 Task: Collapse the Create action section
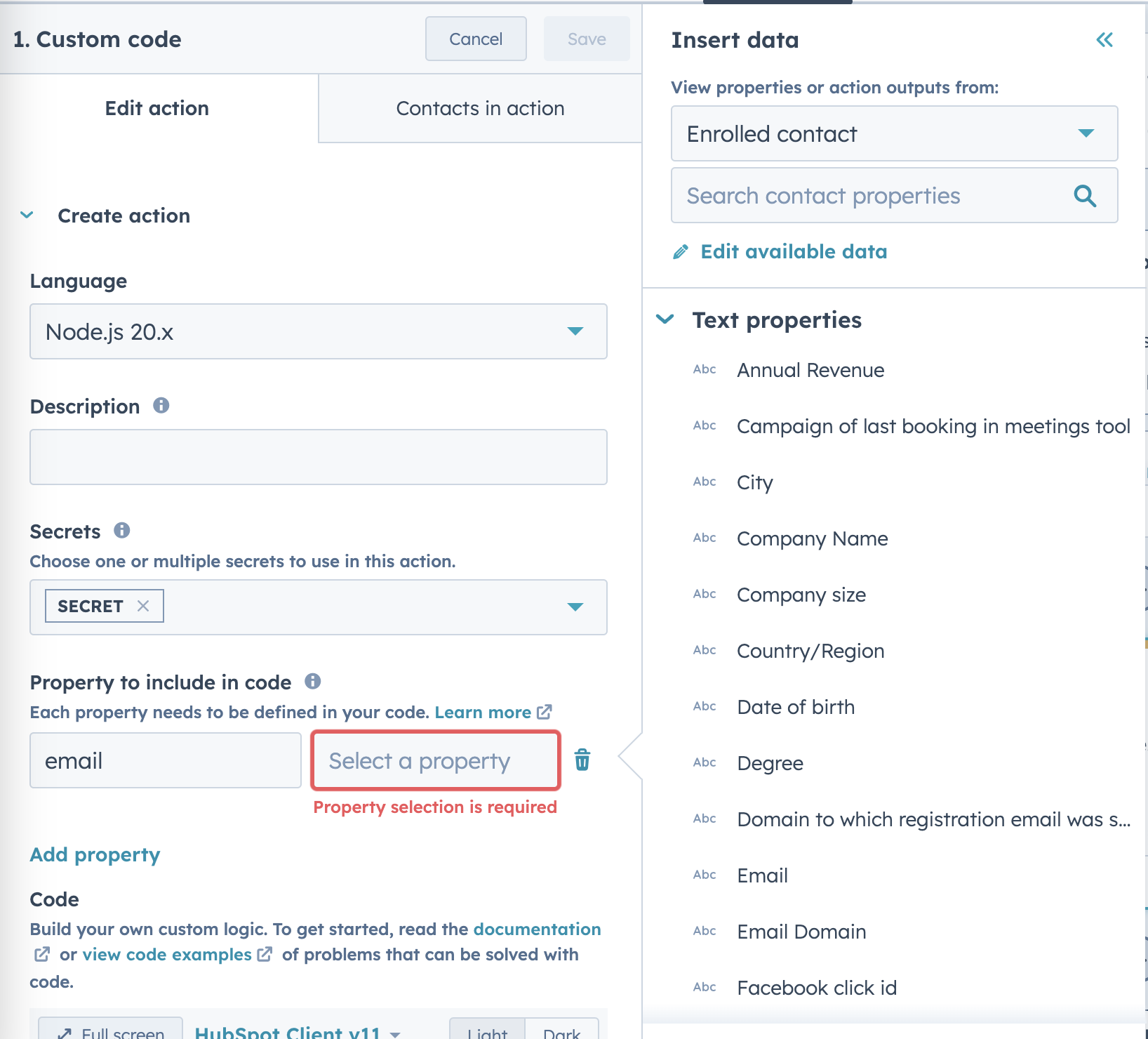pos(27,216)
